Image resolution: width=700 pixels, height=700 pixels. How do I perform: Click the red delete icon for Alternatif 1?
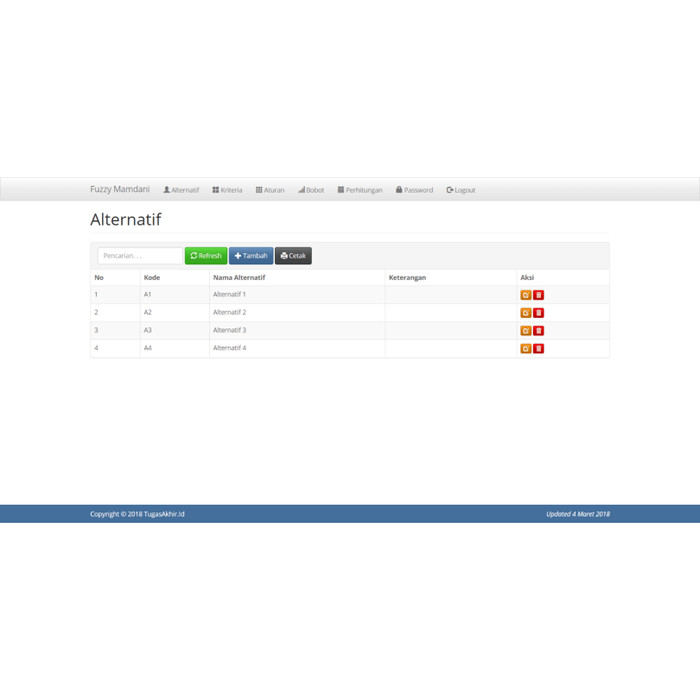[x=539, y=295]
